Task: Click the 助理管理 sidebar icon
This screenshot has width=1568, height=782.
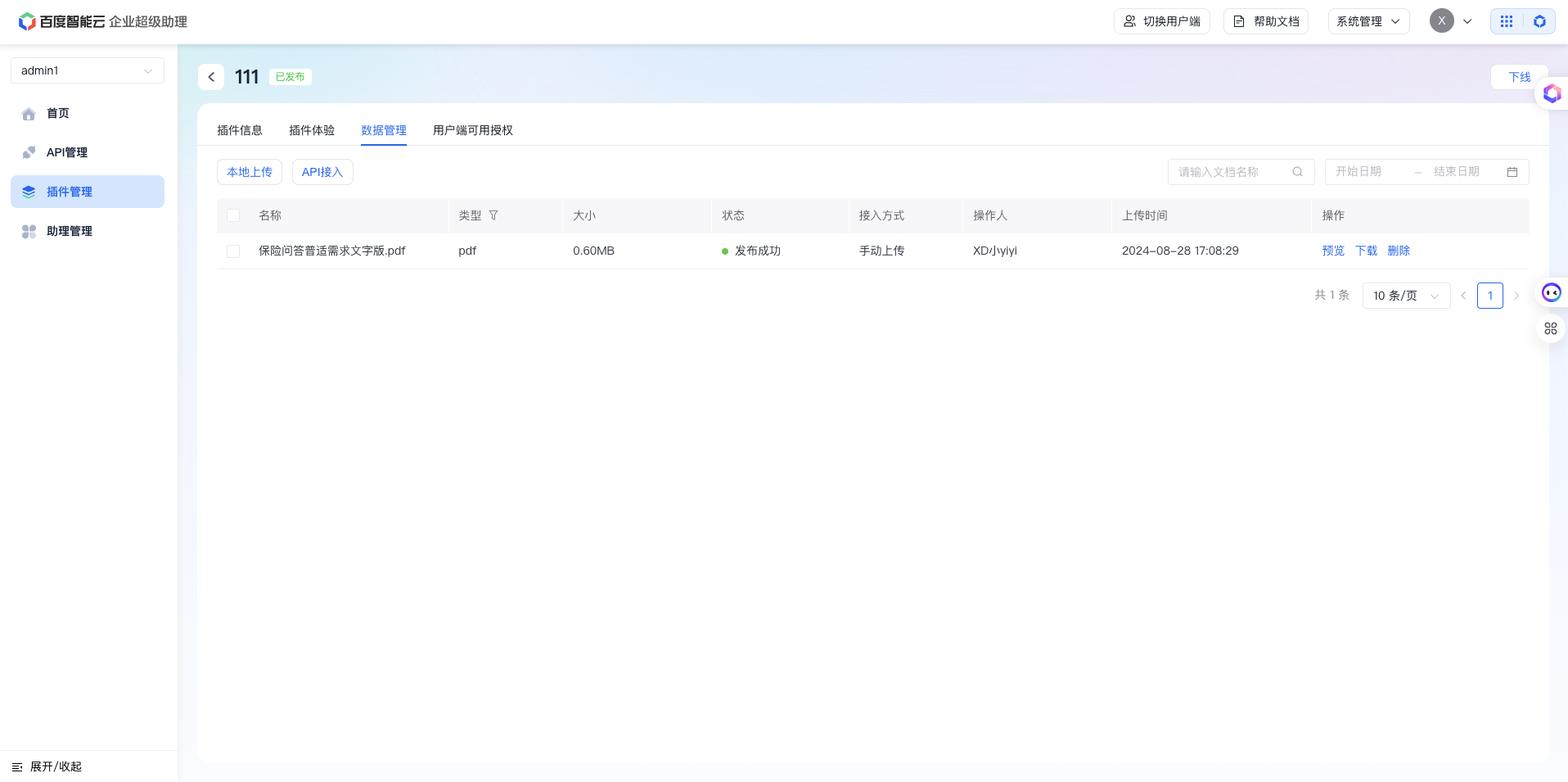Action: coord(29,232)
